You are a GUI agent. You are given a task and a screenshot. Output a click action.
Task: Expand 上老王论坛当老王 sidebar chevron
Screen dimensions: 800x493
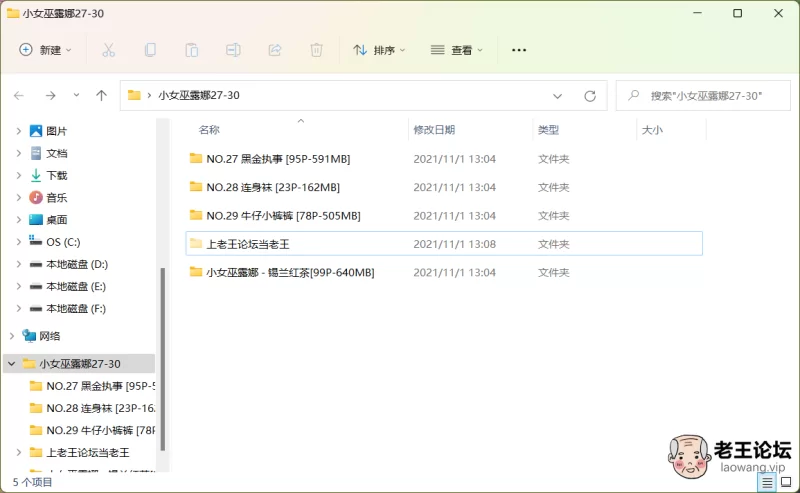pyautogui.click(x=18, y=453)
